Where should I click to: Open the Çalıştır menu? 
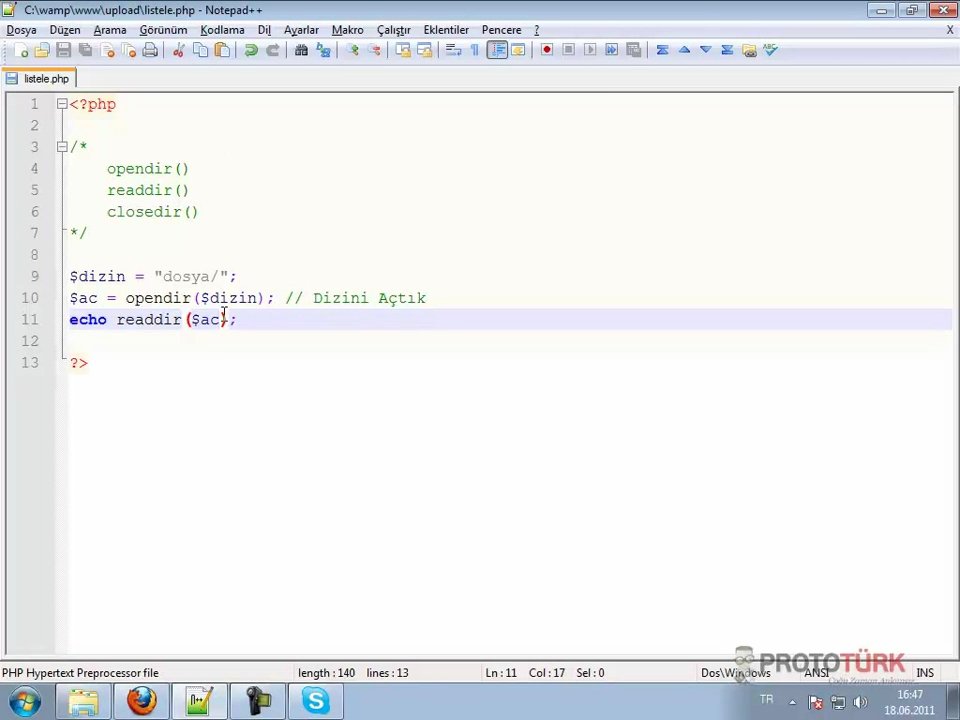click(x=394, y=30)
